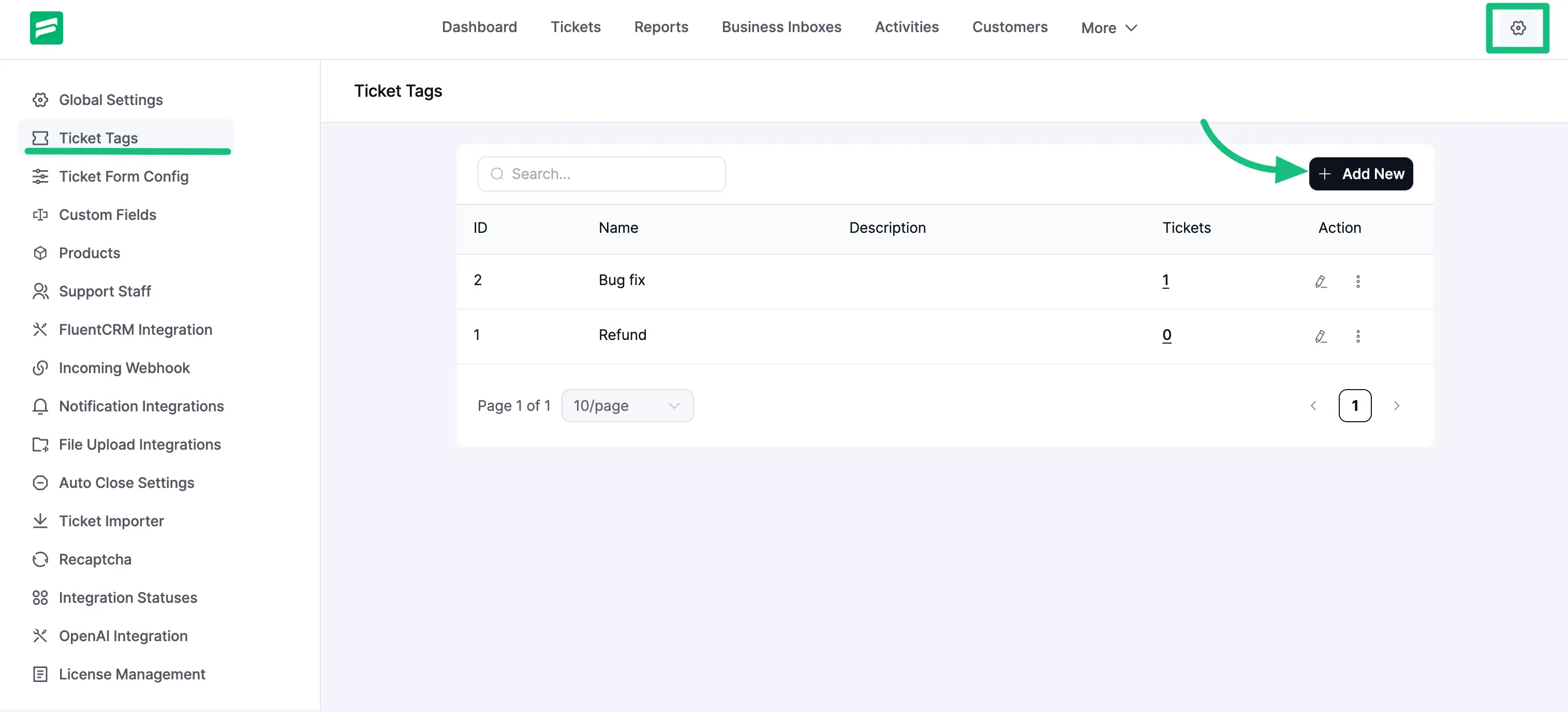The width and height of the screenshot is (1568, 712).
Task: Open the settings gear in top right corner
Action: point(1517,28)
